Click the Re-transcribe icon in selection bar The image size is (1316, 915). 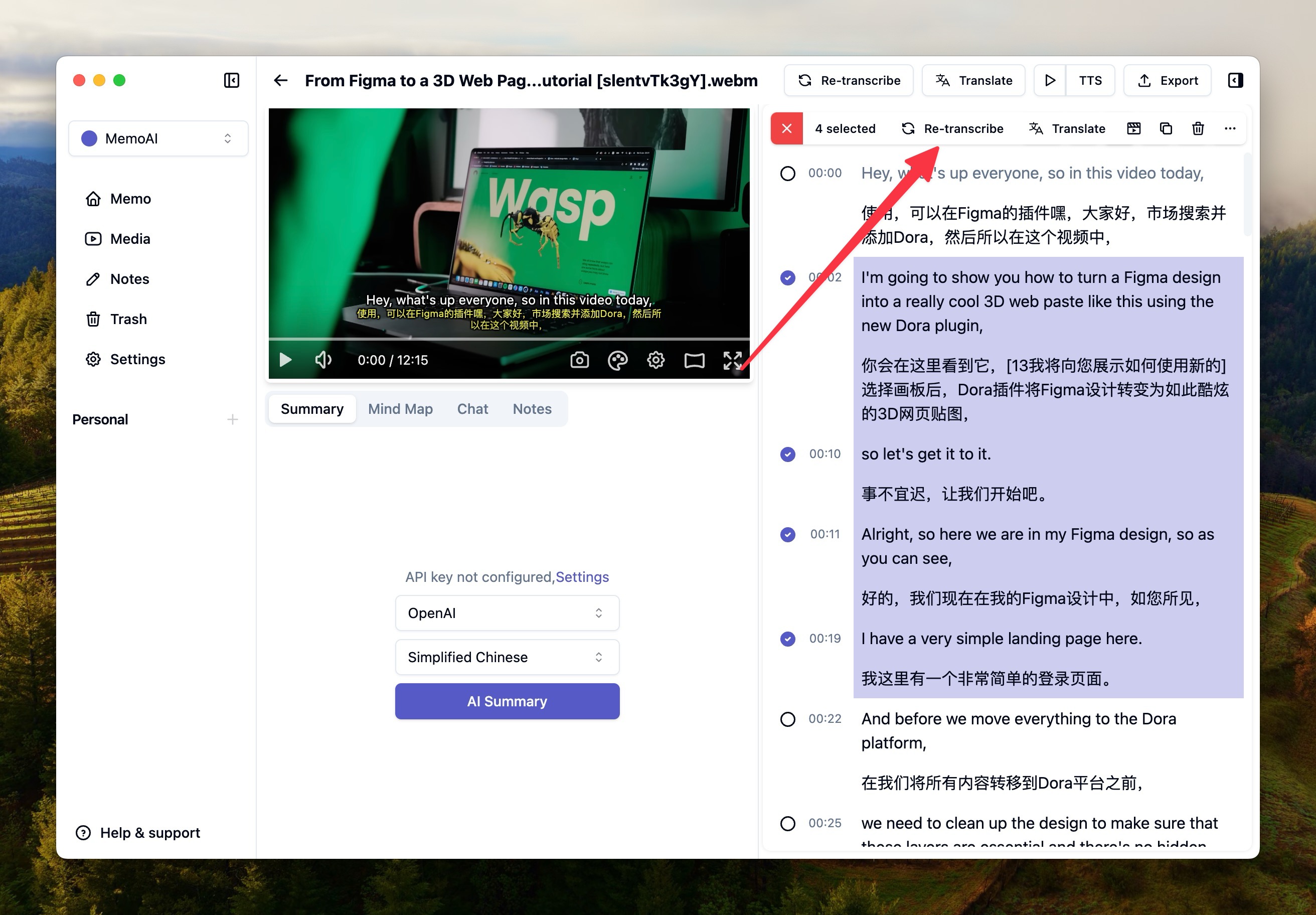point(907,128)
